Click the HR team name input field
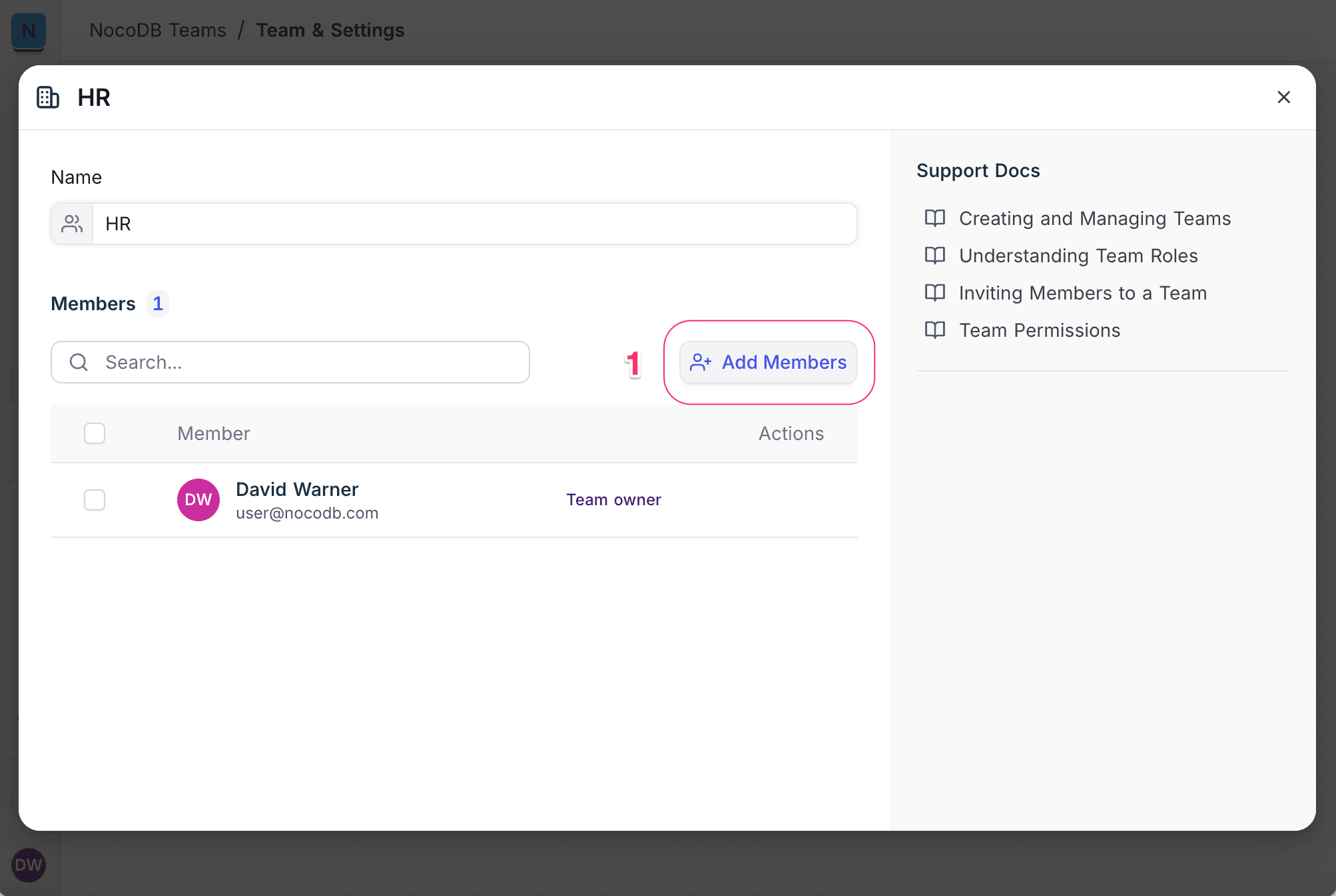Screen dimensions: 1336x896 coord(473,224)
